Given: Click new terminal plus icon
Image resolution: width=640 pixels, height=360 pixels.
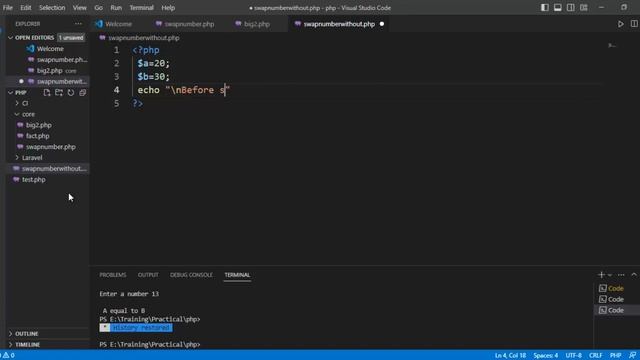Looking at the screenshot, I should click(x=601, y=275).
